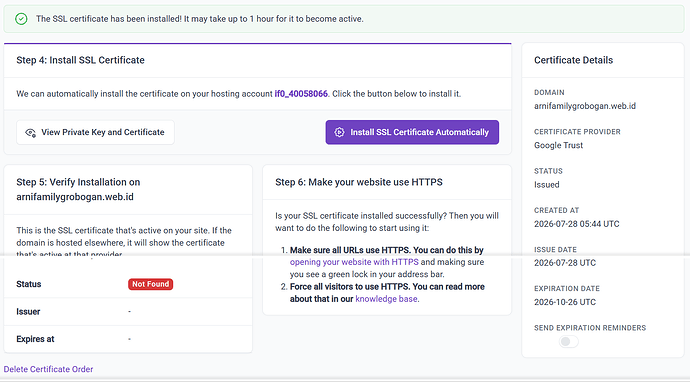Click the Google Trust provider value
Viewport: 690px width, 382px height.
tap(558, 145)
